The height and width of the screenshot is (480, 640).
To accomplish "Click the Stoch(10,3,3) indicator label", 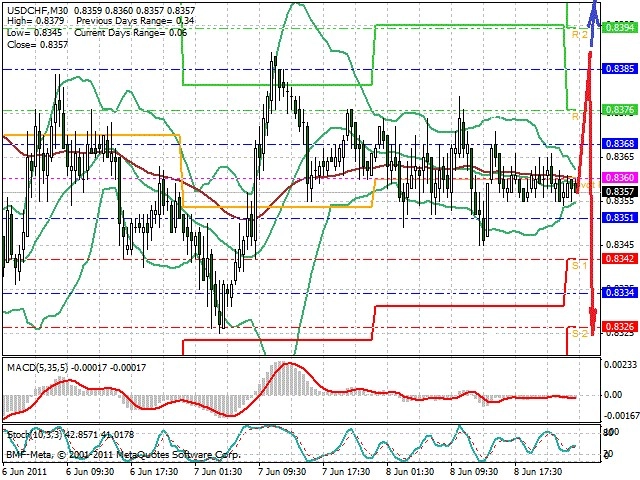I will pos(35,434).
